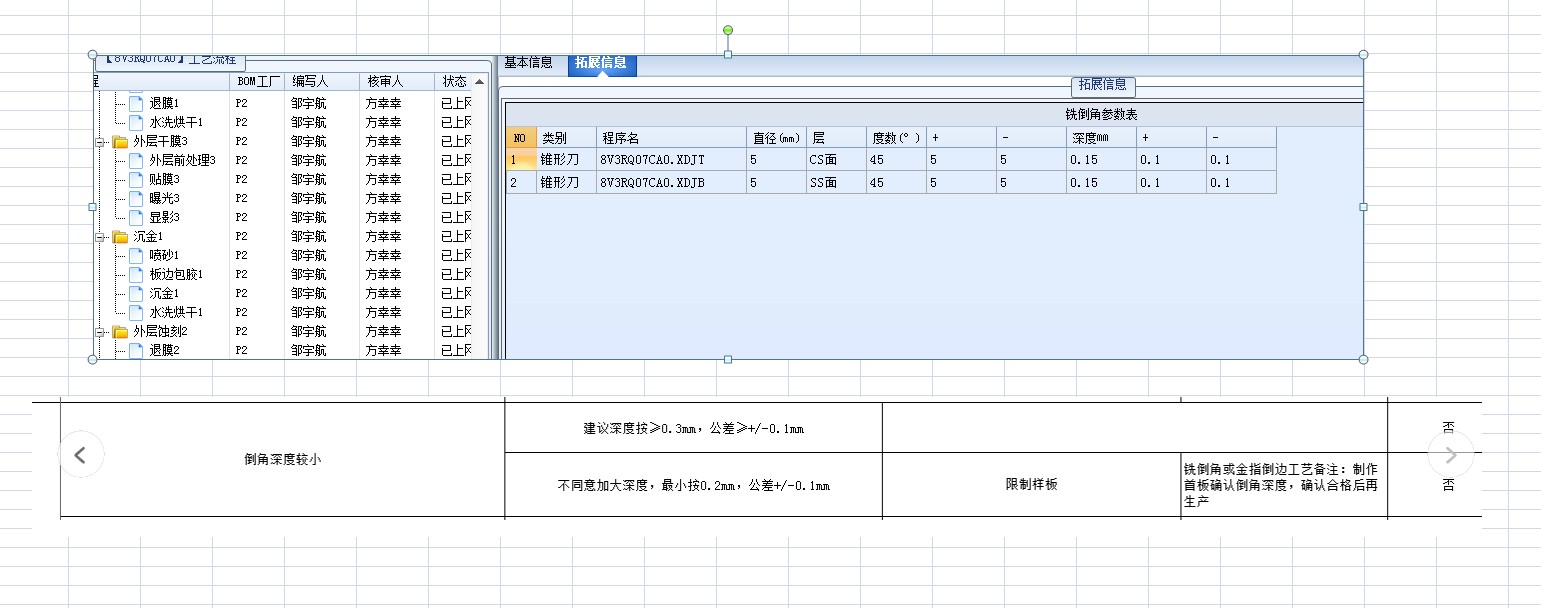Click 邹宇航 in the 曝光3 row
The image size is (1541, 608).
(309, 198)
